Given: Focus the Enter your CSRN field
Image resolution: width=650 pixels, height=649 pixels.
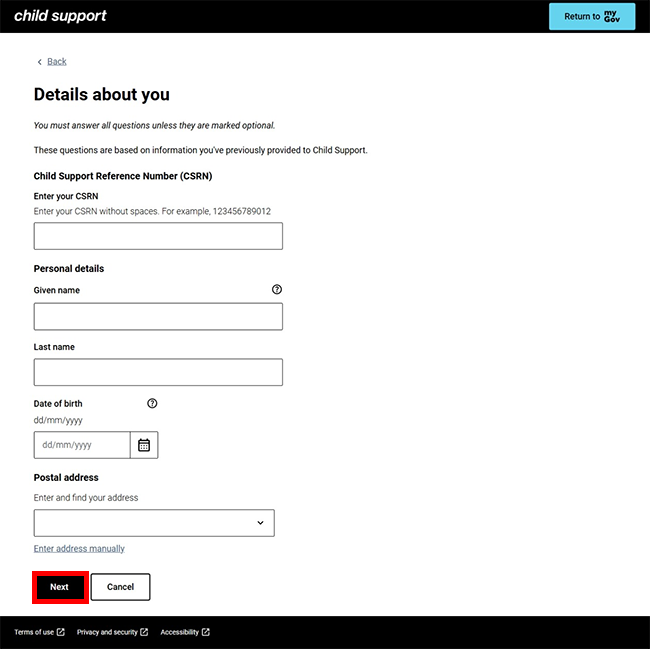Looking at the screenshot, I should [158, 236].
